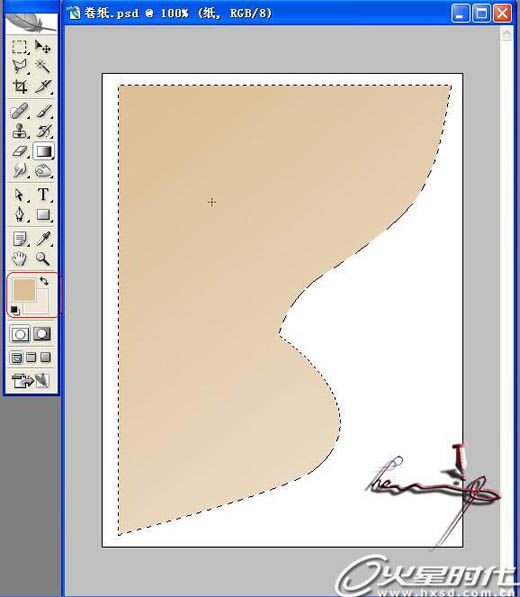The width and height of the screenshot is (520, 597).
Task: Activate the Zoom tool
Action: [43, 259]
